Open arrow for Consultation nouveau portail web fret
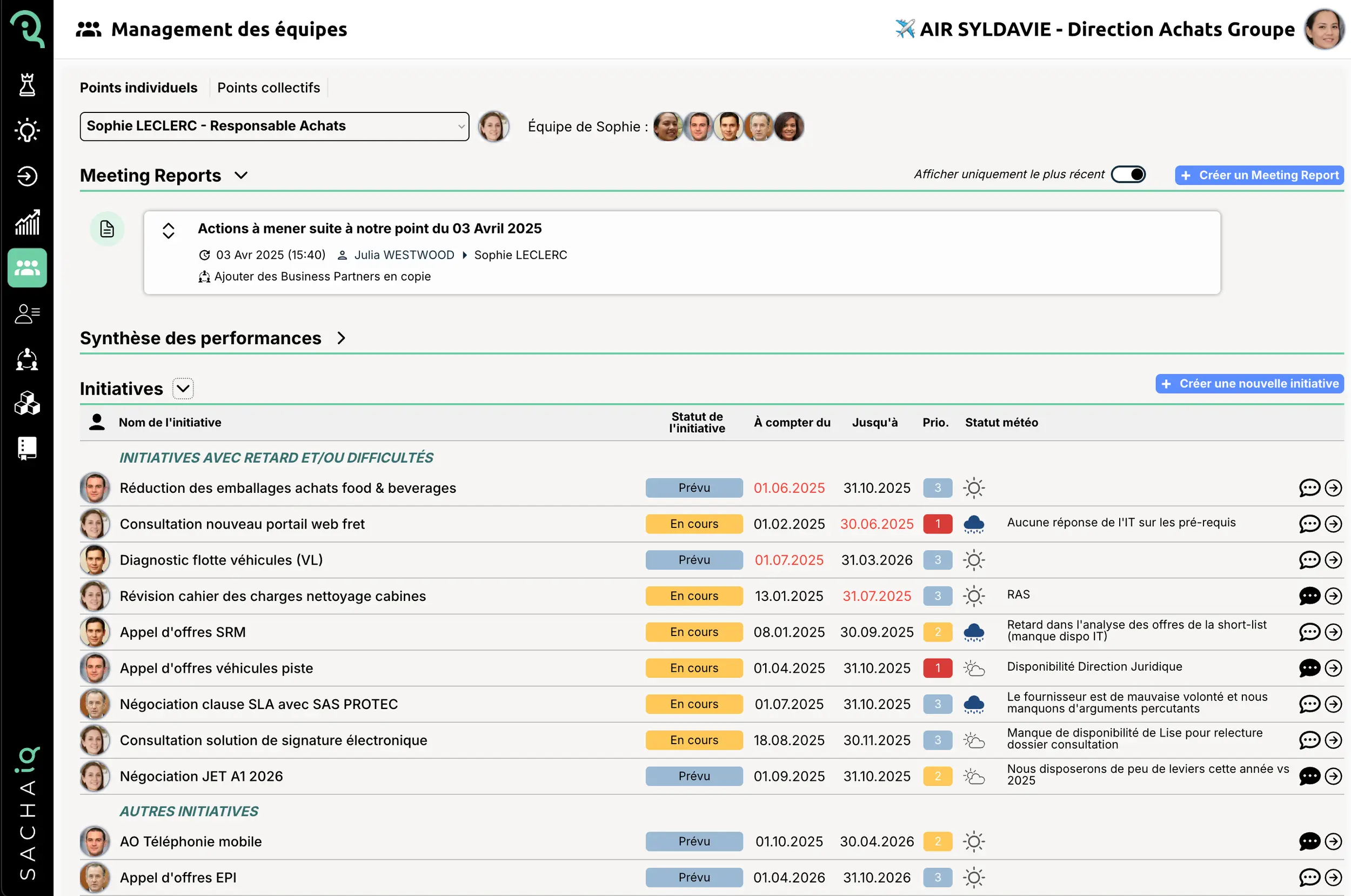The height and width of the screenshot is (896, 1351). [x=1333, y=524]
